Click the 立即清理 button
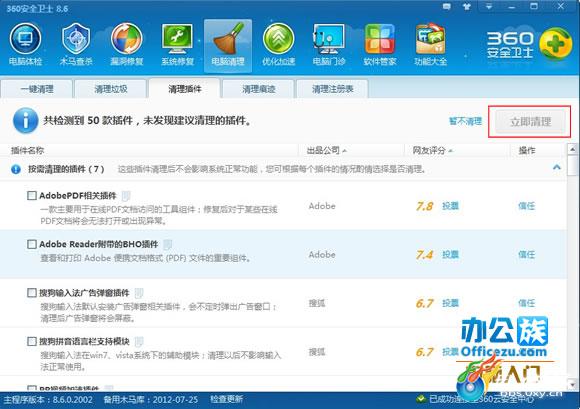 pyautogui.click(x=530, y=122)
